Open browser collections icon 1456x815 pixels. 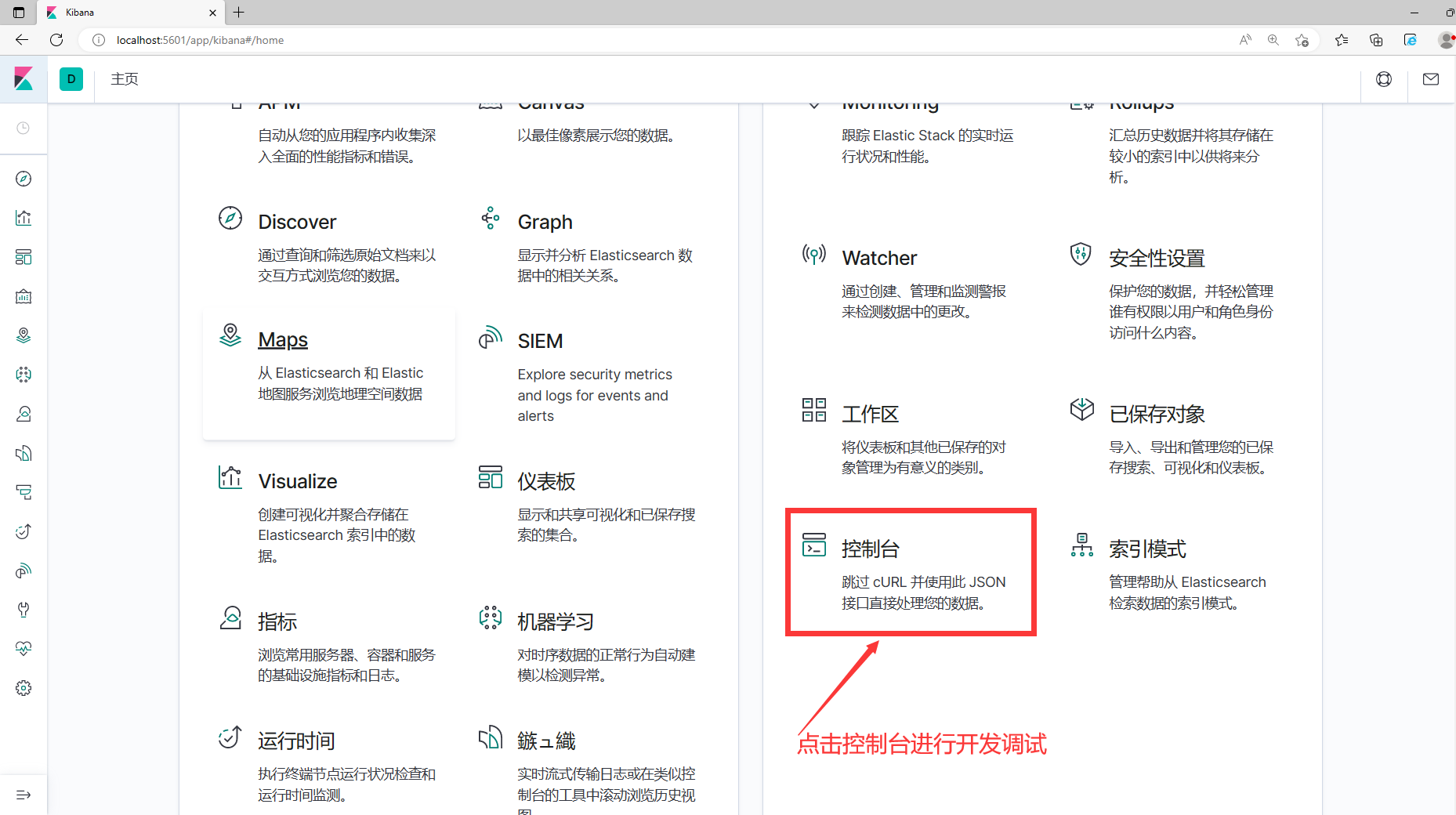pos(1376,40)
